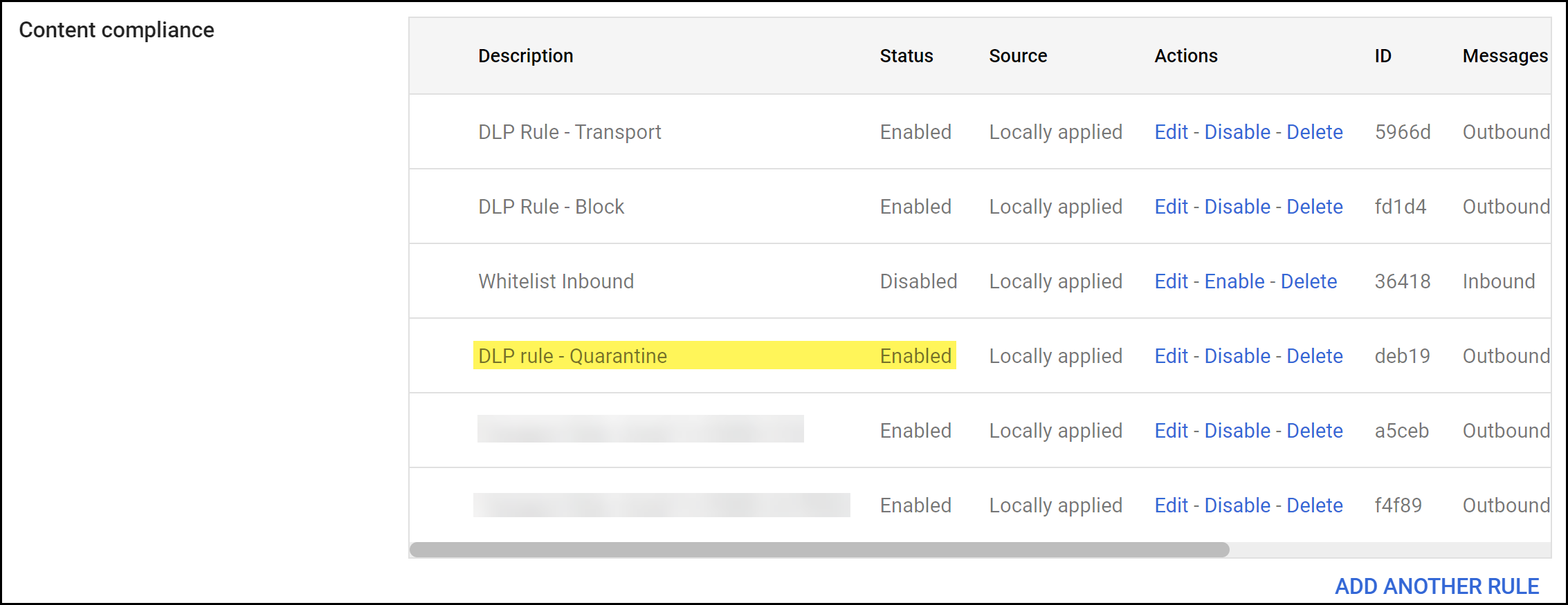1568x605 pixels.
Task: Delete the Whitelist Inbound rule
Action: (x=1309, y=281)
